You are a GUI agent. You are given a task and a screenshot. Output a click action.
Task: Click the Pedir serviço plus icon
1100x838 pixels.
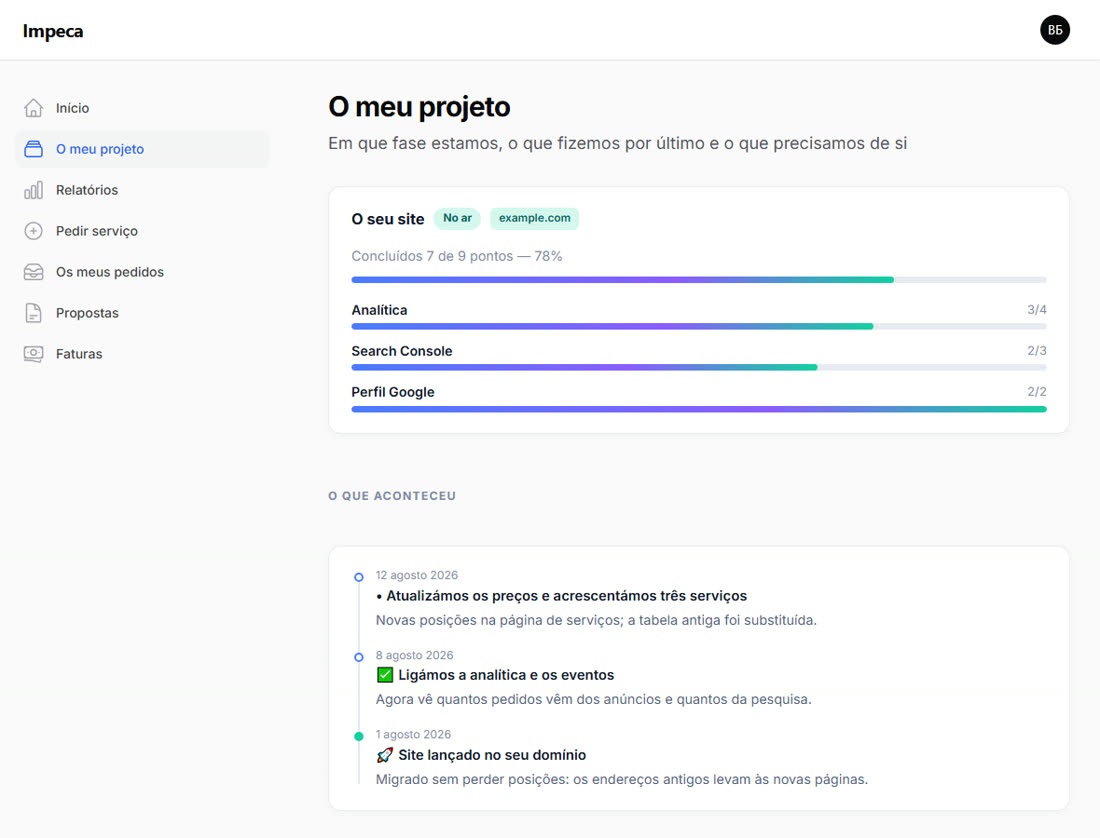tap(33, 231)
